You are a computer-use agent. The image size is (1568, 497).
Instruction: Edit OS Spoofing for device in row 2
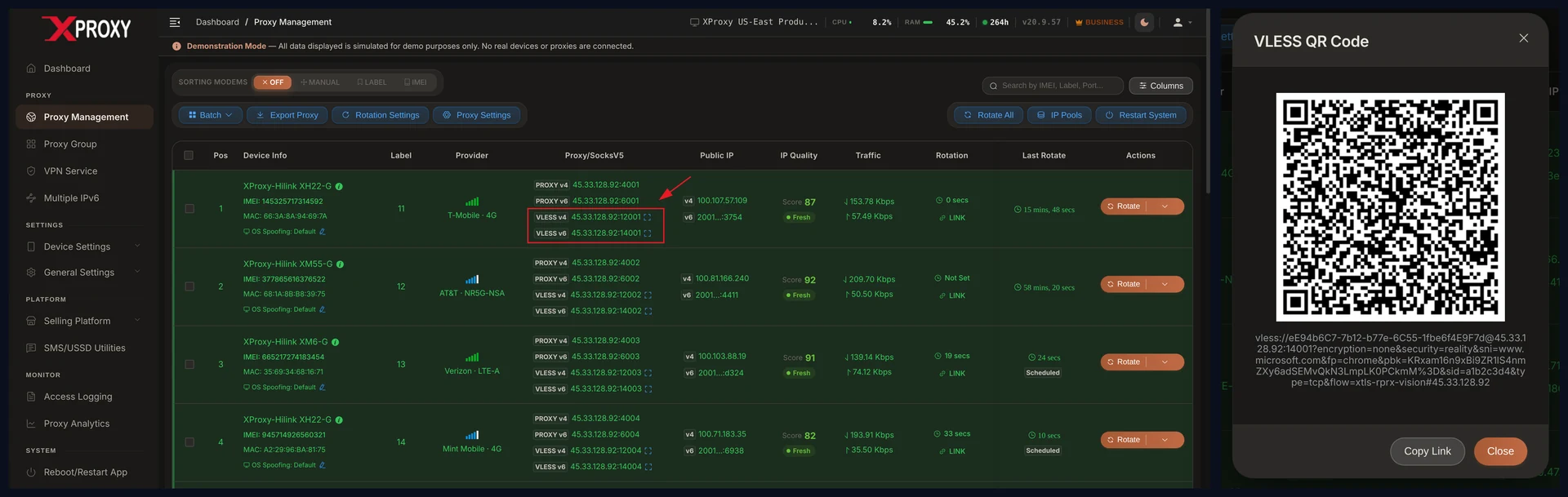322,309
